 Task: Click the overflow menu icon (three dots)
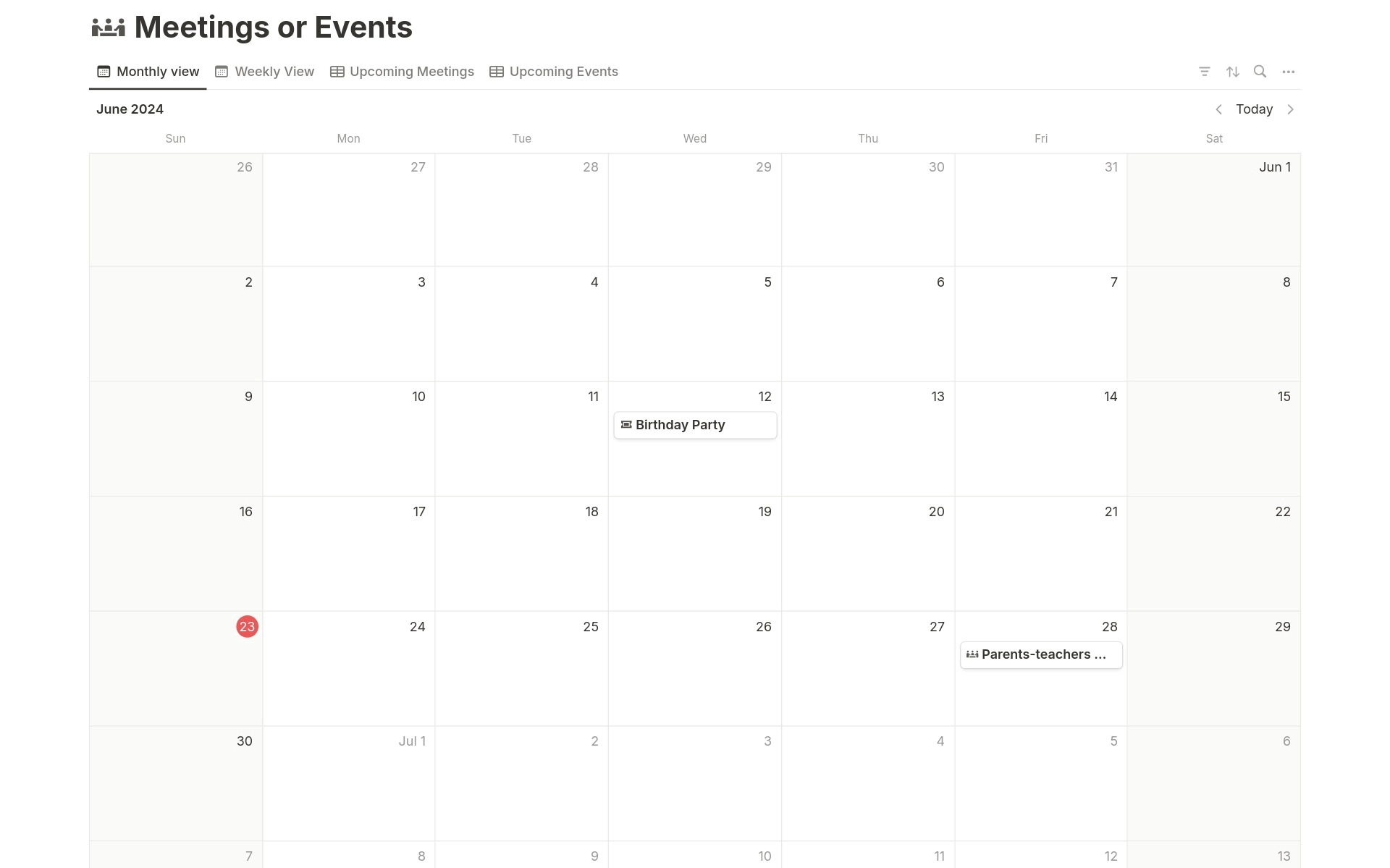click(x=1289, y=71)
